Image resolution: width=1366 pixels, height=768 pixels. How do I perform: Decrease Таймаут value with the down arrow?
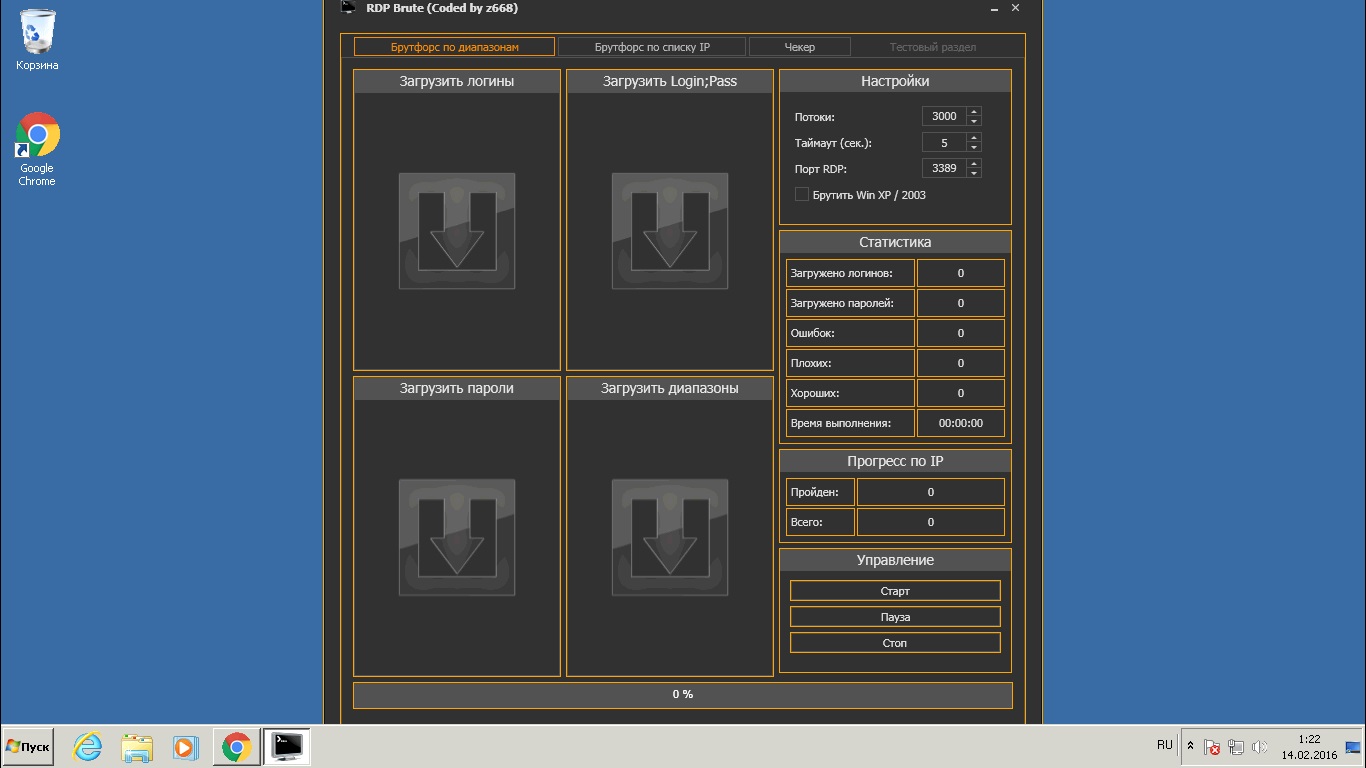pos(974,147)
